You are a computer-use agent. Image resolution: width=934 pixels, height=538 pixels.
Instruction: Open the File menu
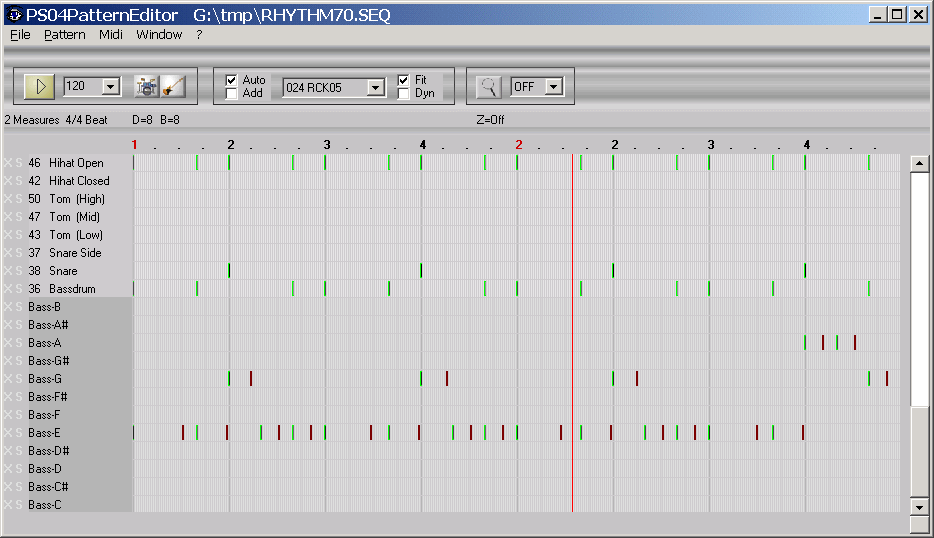pyautogui.click(x=20, y=35)
